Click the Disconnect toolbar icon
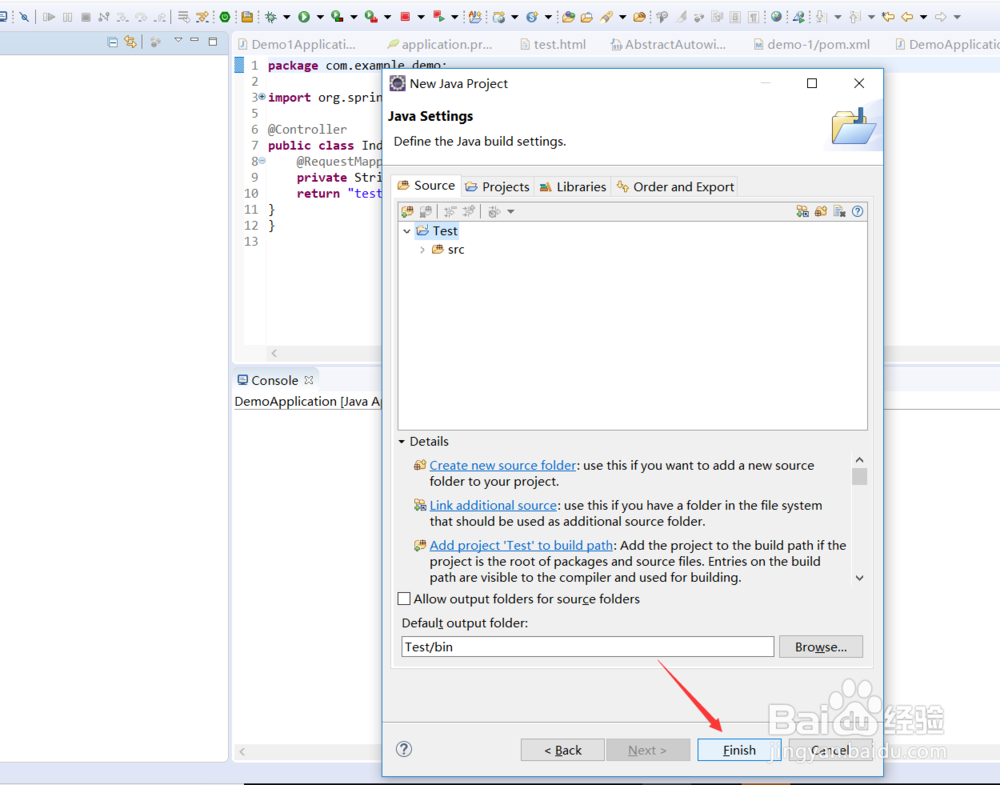 click(x=104, y=17)
